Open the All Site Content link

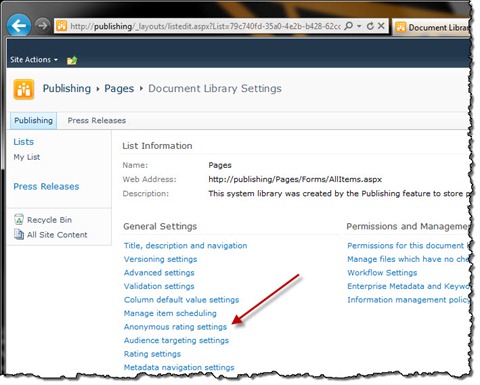[57, 235]
